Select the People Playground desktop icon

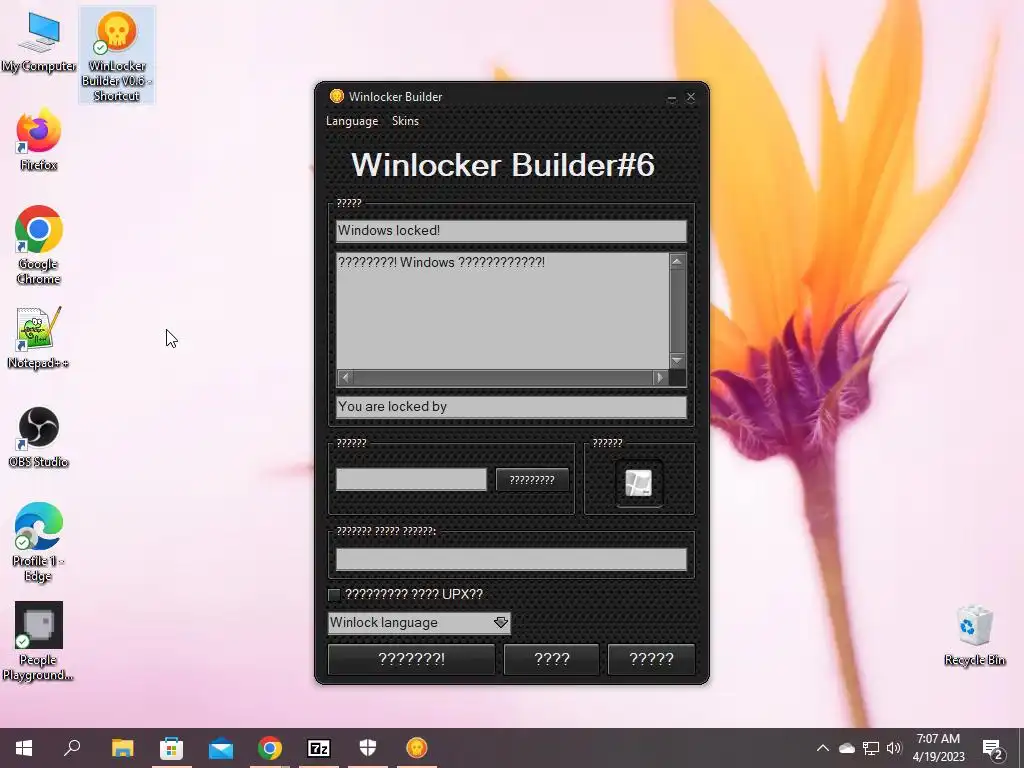pyautogui.click(x=39, y=642)
